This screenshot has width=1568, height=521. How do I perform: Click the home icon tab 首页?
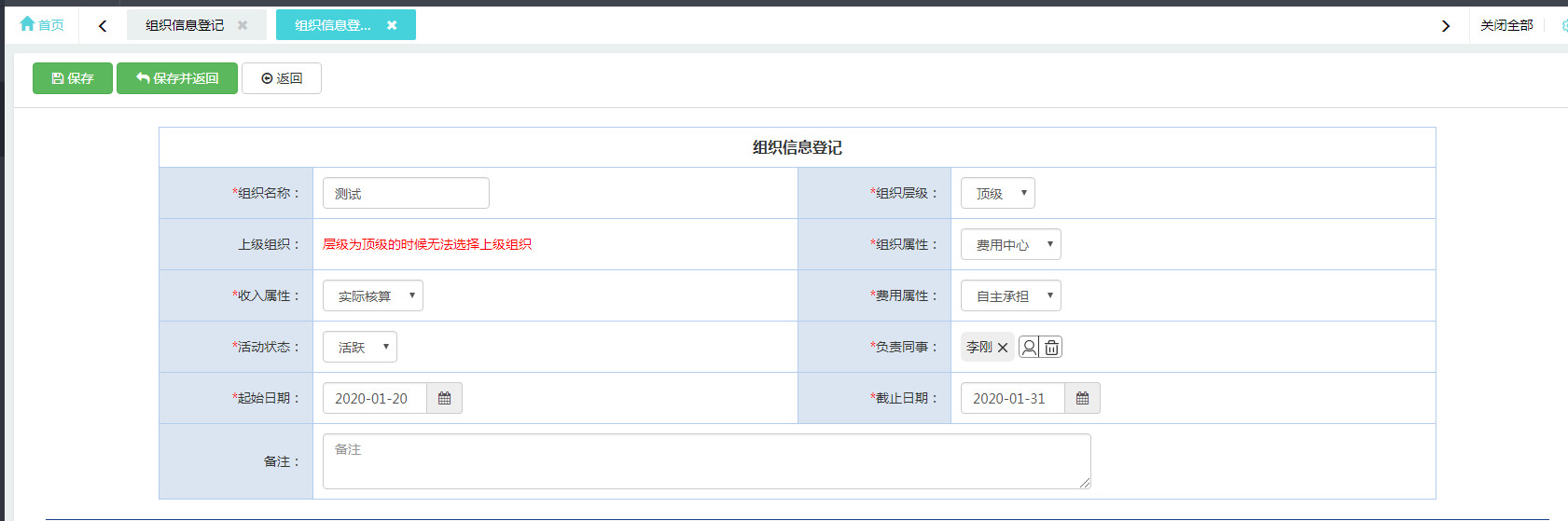[42, 25]
